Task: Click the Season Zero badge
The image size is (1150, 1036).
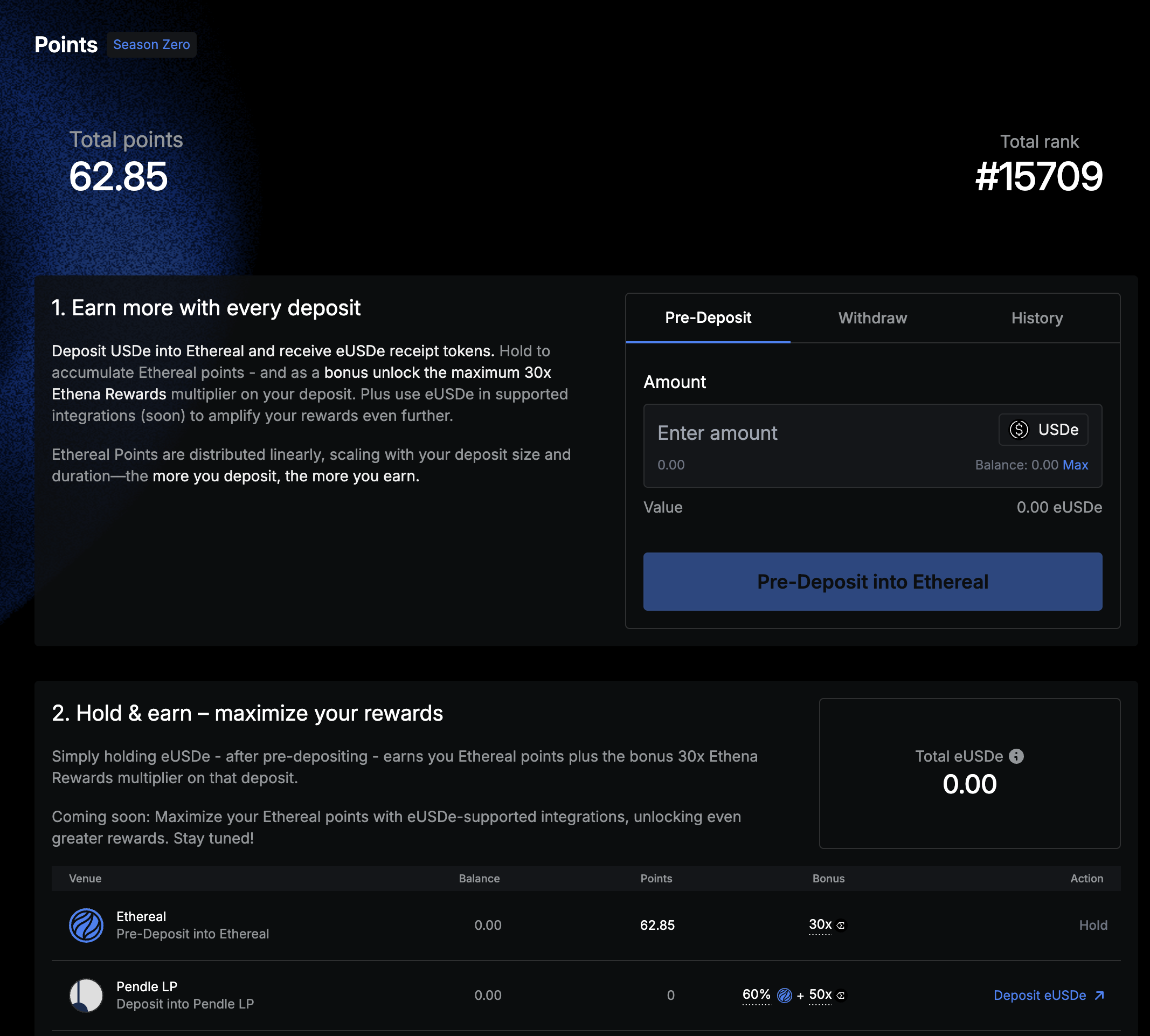Action: coord(151,44)
